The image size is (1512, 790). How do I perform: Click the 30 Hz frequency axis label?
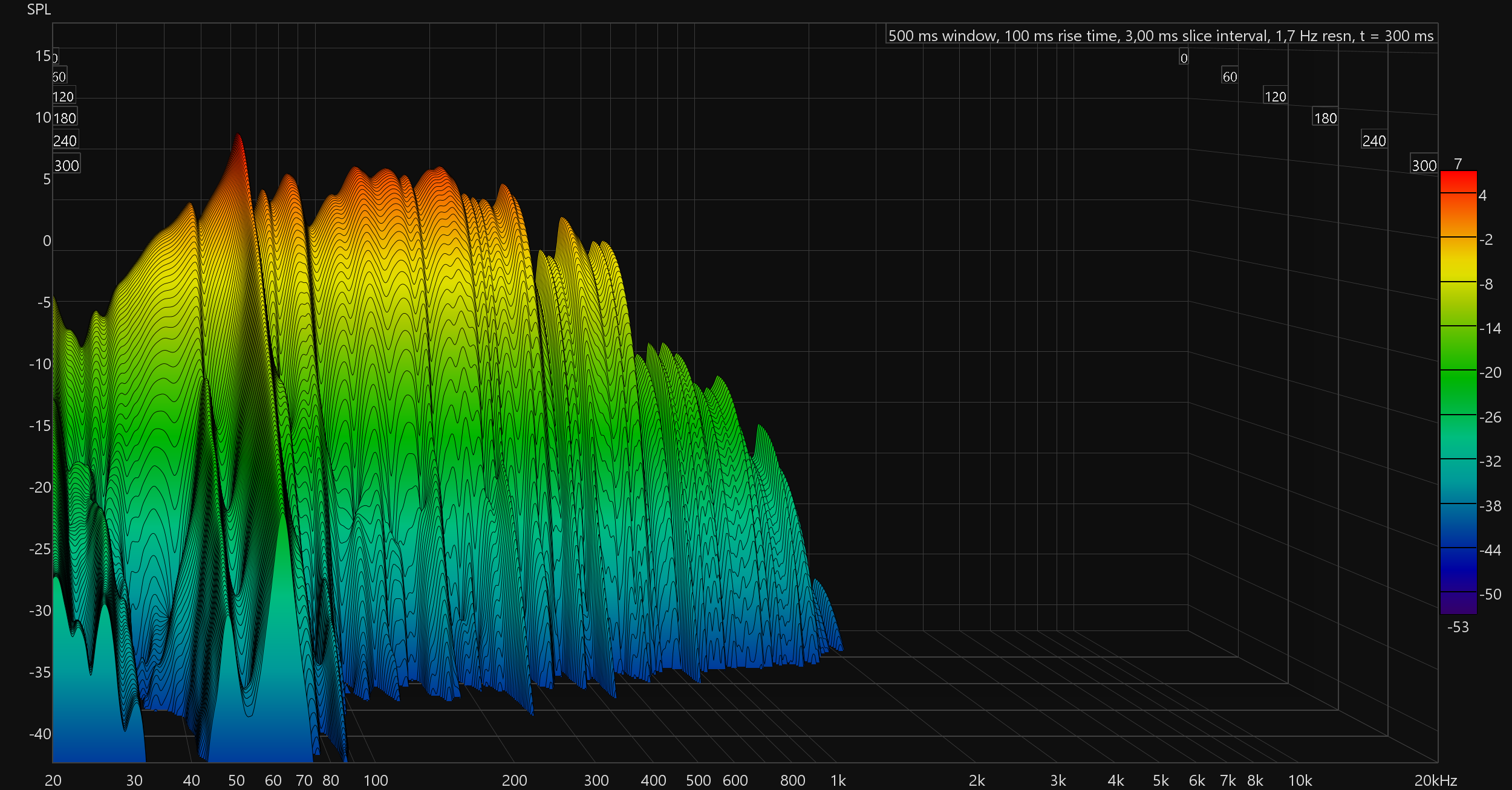pos(134,780)
